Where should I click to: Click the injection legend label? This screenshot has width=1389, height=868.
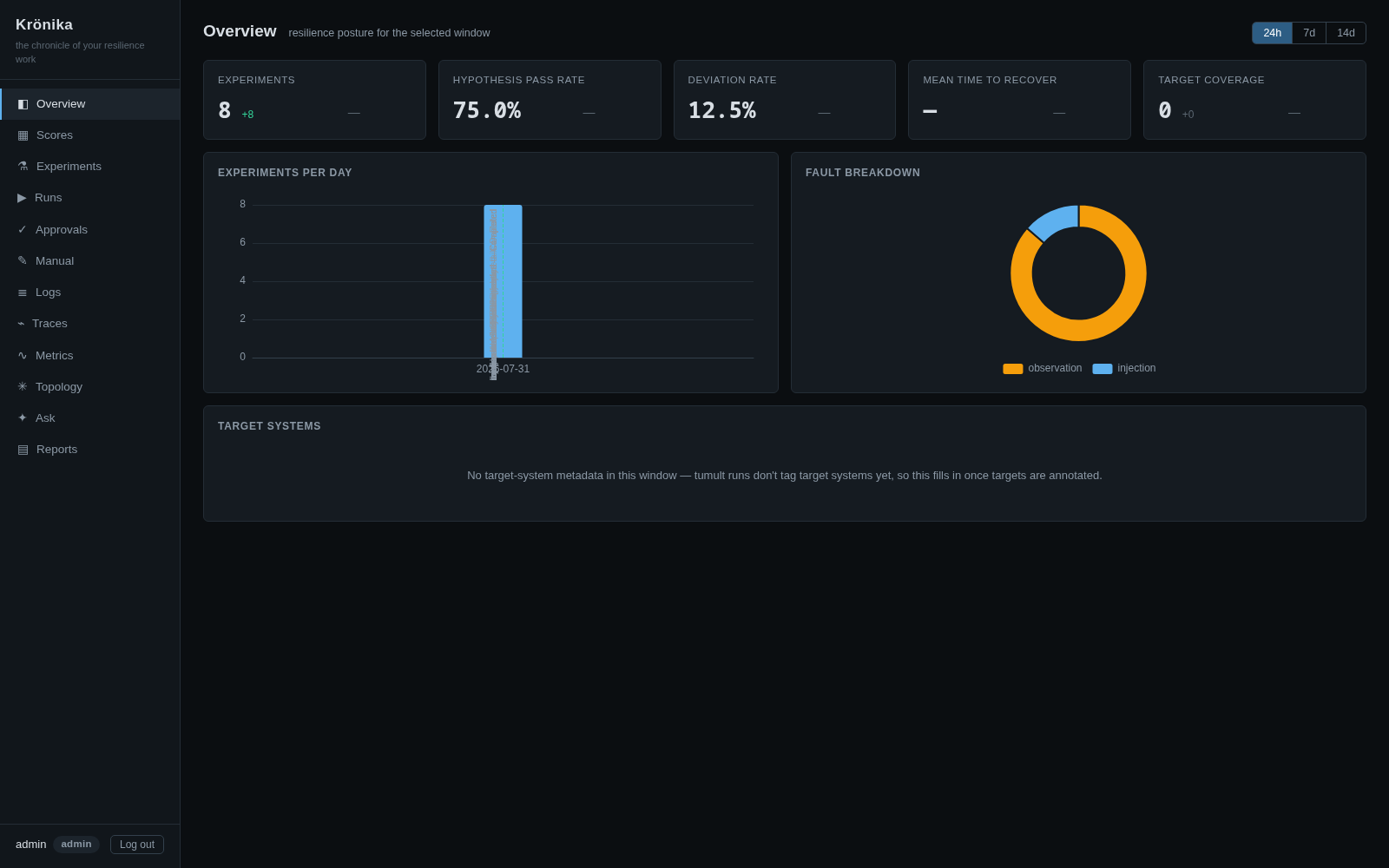(1136, 368)
